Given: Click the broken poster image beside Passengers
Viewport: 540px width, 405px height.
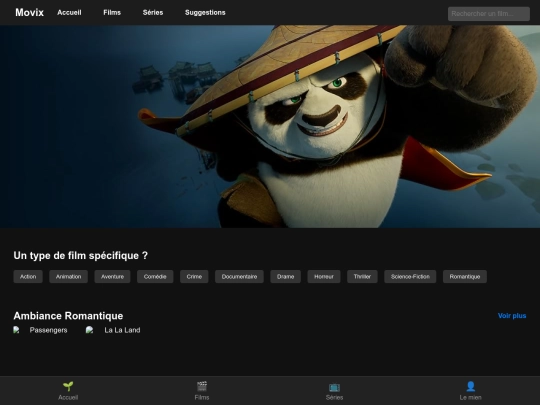Looking at the screenshot, I should pyautogui.click(x=16, y=330).
